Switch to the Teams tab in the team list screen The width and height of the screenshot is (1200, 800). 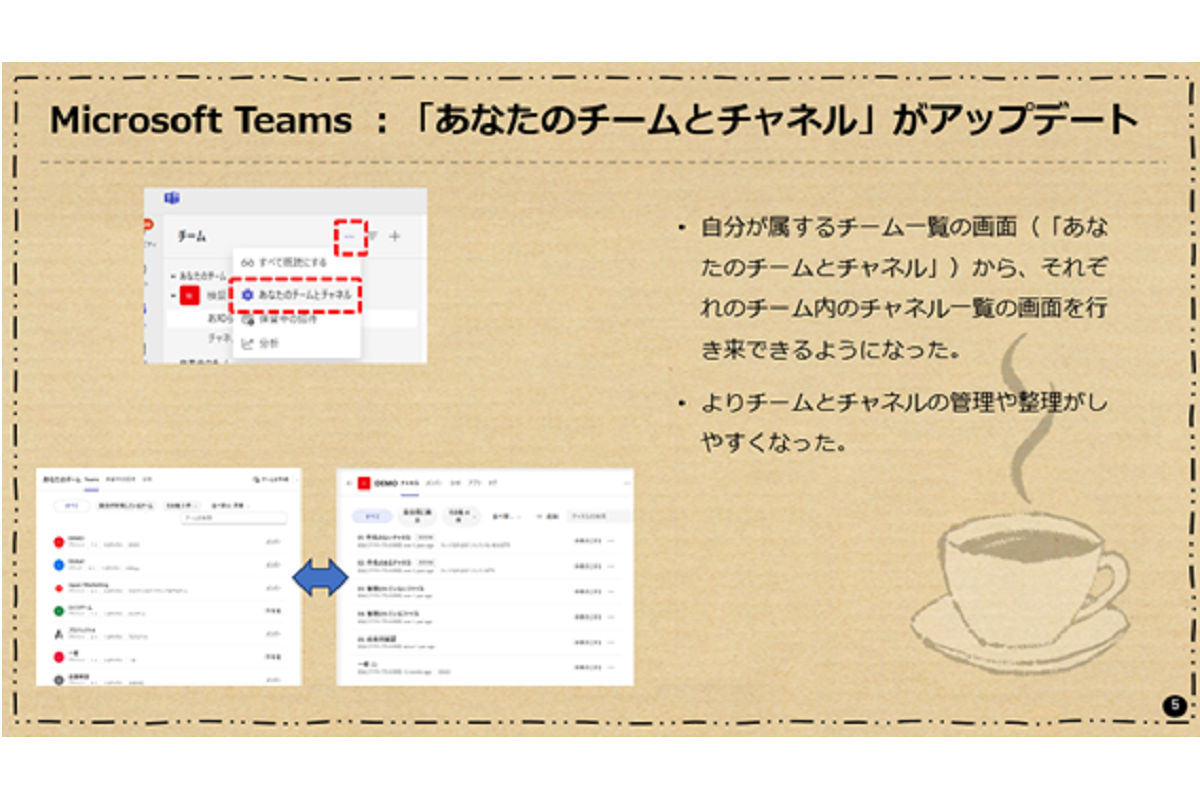click(92, 480)
